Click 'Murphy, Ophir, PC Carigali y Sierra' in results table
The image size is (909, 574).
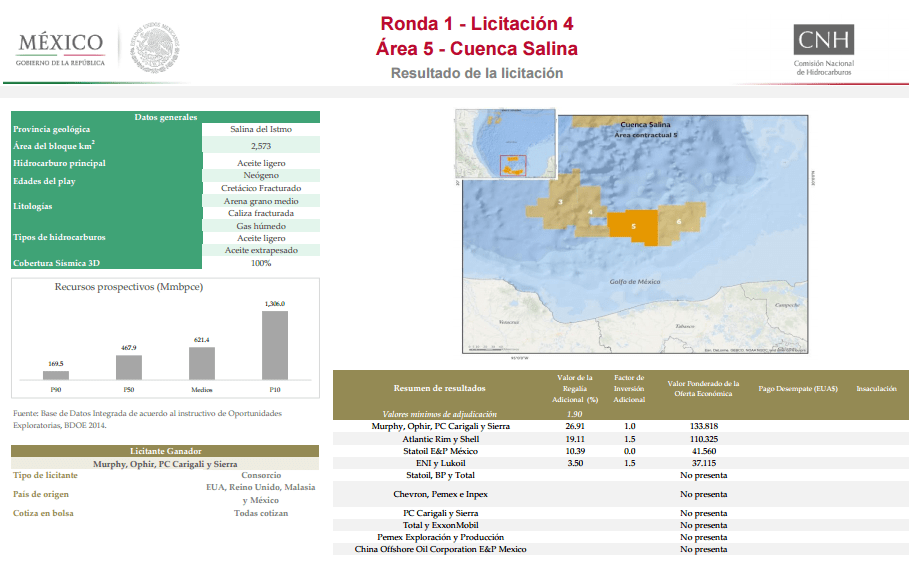coord(441,426)
